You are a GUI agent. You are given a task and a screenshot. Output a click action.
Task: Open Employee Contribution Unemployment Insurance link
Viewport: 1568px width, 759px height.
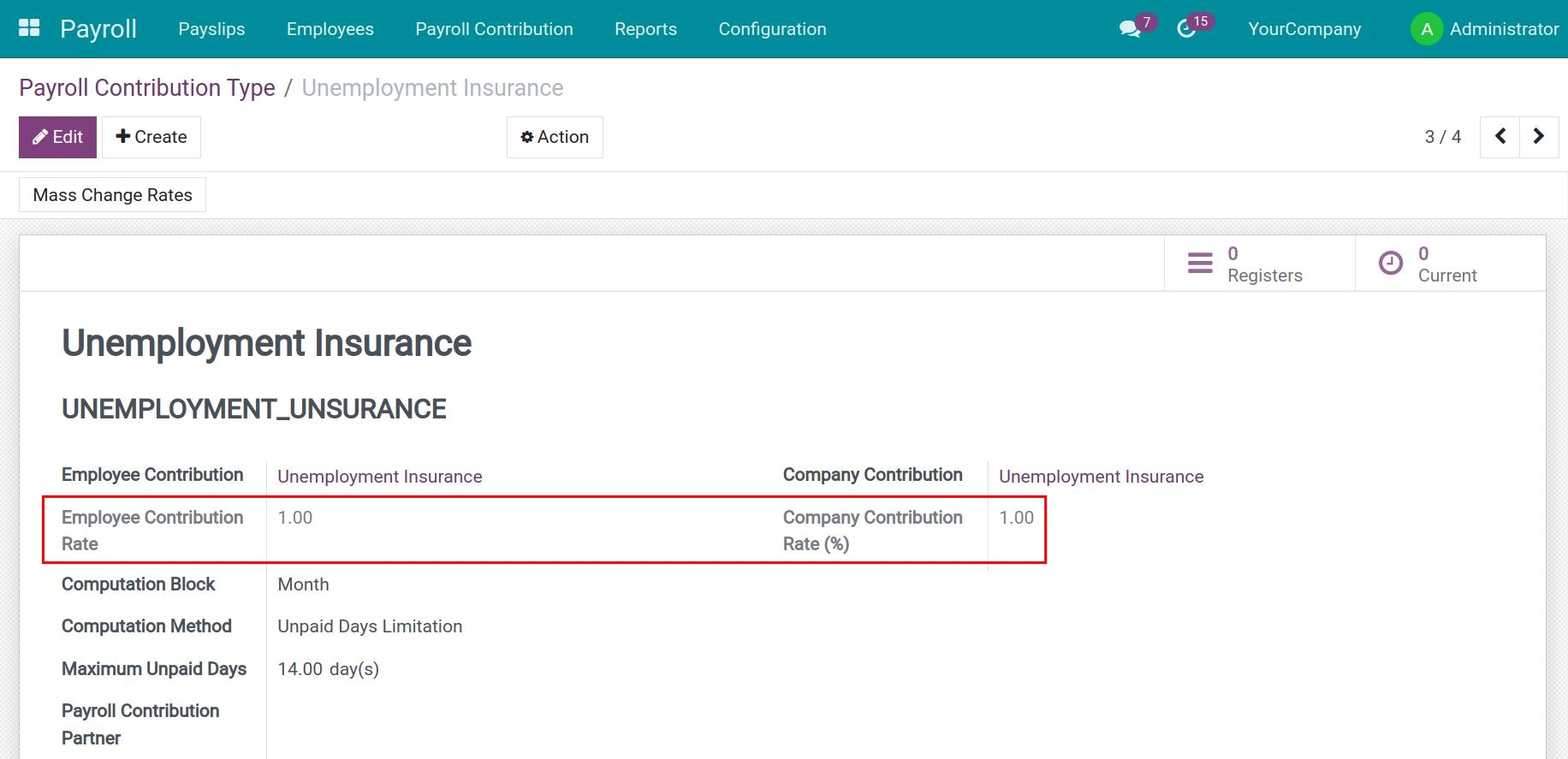(x=379, y=477)
